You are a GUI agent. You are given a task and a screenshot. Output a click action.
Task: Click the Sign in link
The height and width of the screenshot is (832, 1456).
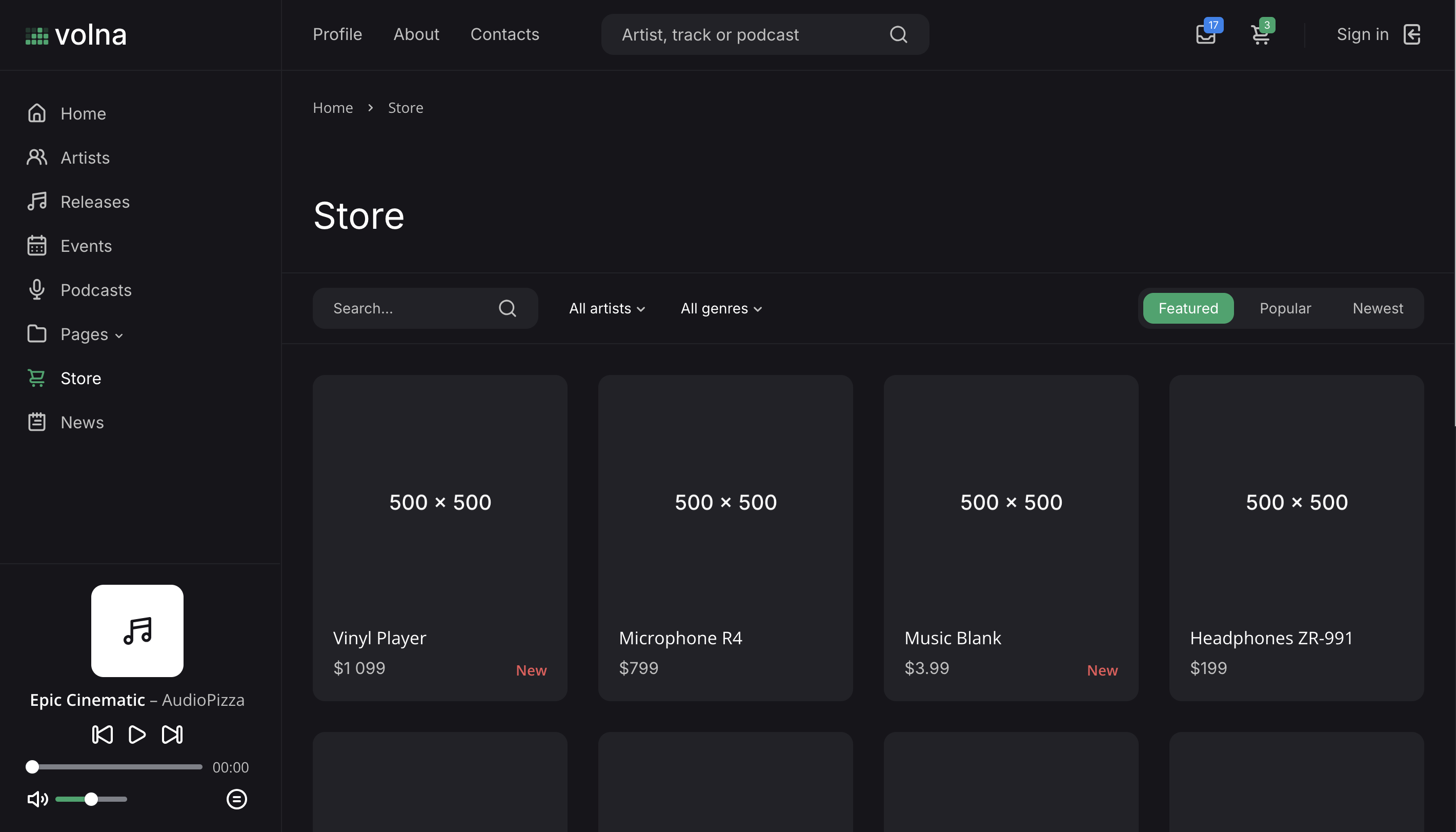[x=1362, y=34]
